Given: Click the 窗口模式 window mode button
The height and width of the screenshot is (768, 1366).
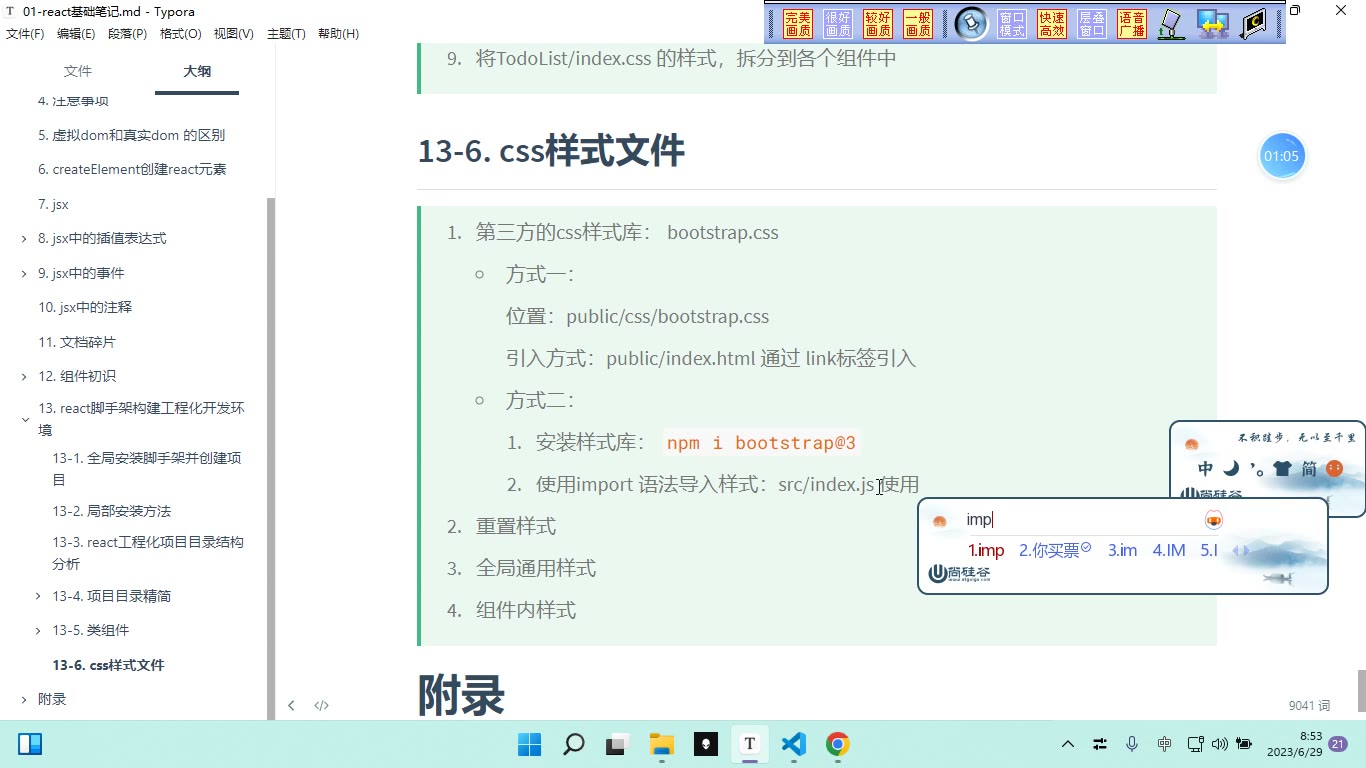Looking at the screenshot, I should (x=1012, y=24).
